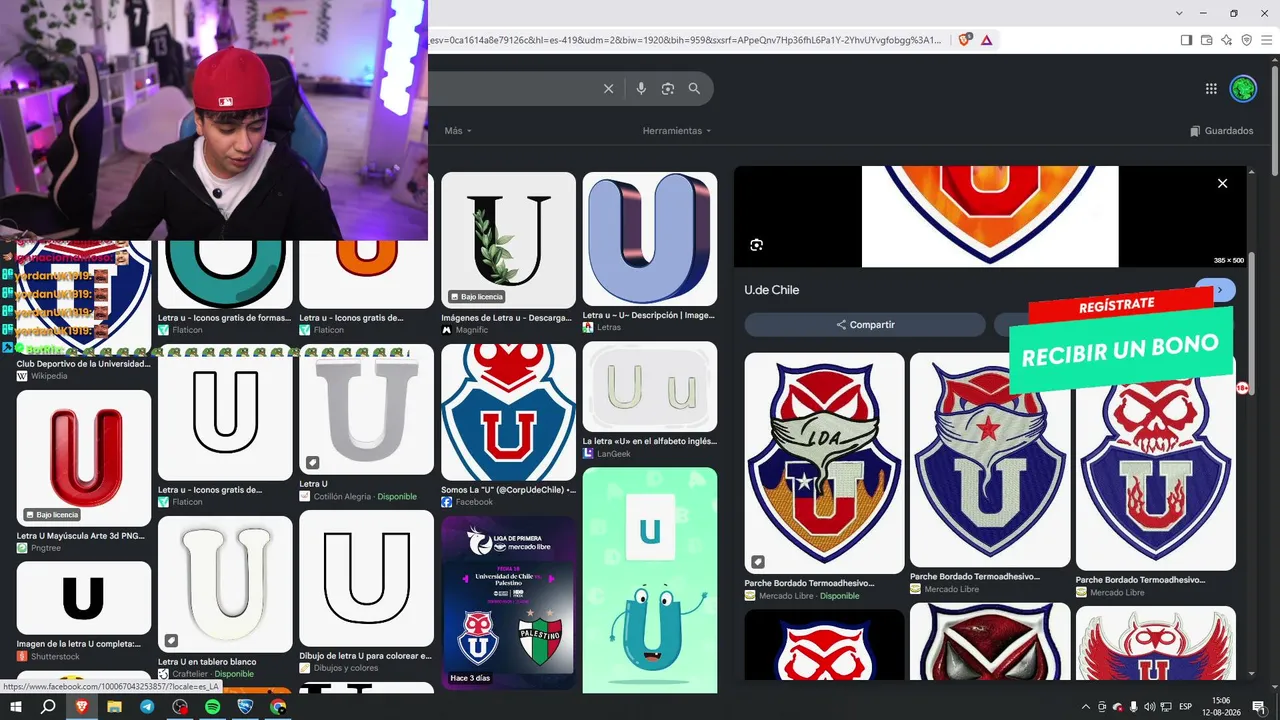This screenshot has width=1280, height=720.
Task: Open the Letra U en tablero blanco image
Action: point(225,584)
